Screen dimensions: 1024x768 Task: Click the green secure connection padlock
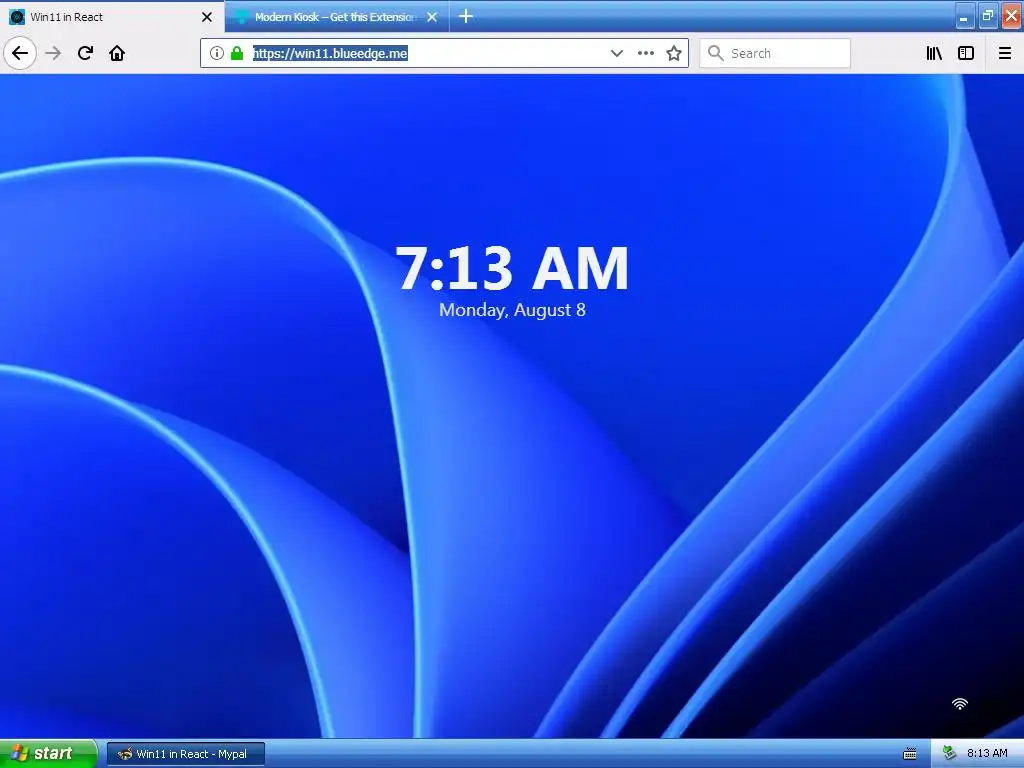point(237,54)
